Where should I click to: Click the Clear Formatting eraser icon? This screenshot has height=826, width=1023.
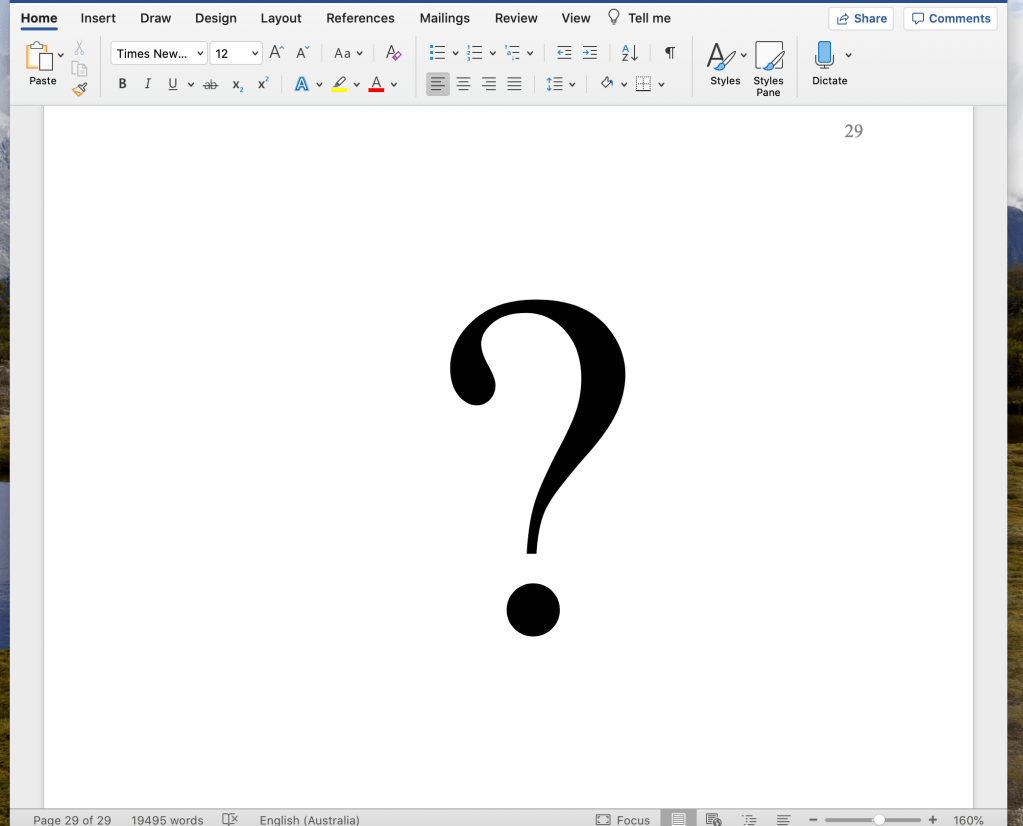(393, 53)
